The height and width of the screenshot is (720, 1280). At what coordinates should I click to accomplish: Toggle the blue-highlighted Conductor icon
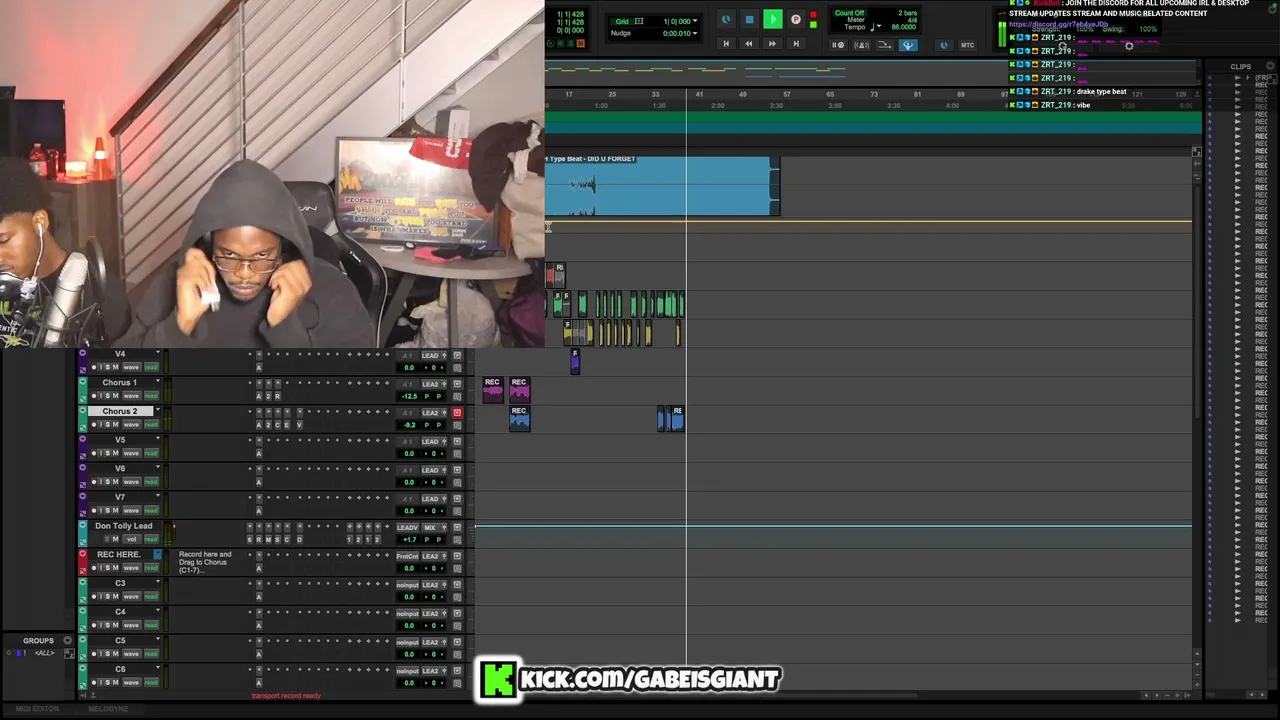pyautogui.click(x=908, y=45)
